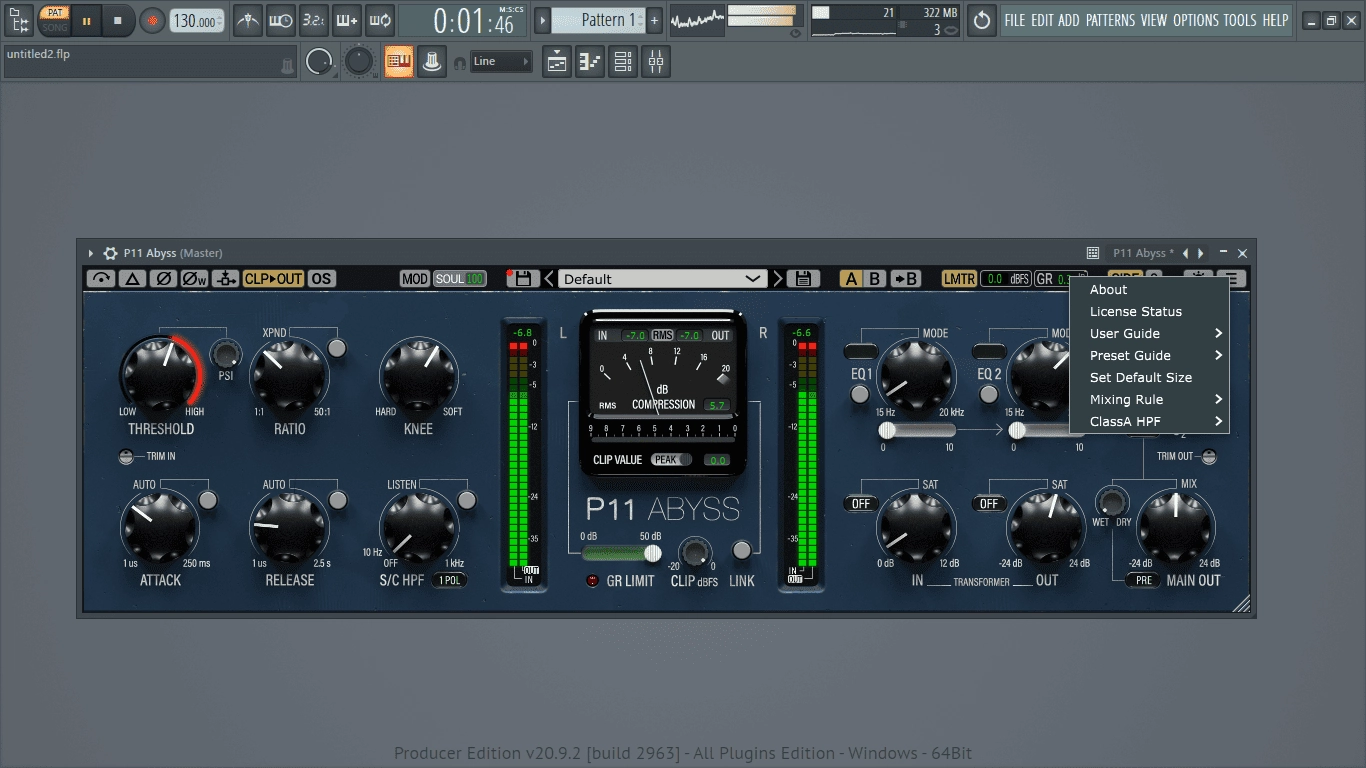This screenshot has height=768, width=1366.
Task: Adjust the GR LIMIT green slider
Action: [x=622, y=553]
